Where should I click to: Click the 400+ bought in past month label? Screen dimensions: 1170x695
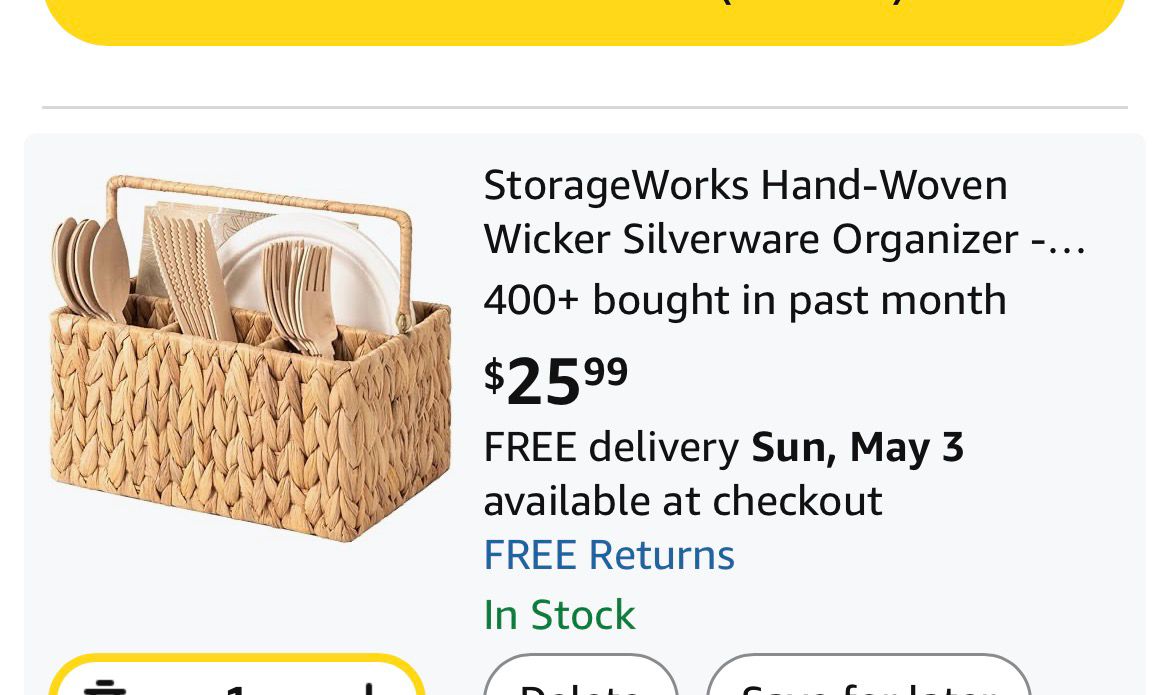tap(744, 300)
